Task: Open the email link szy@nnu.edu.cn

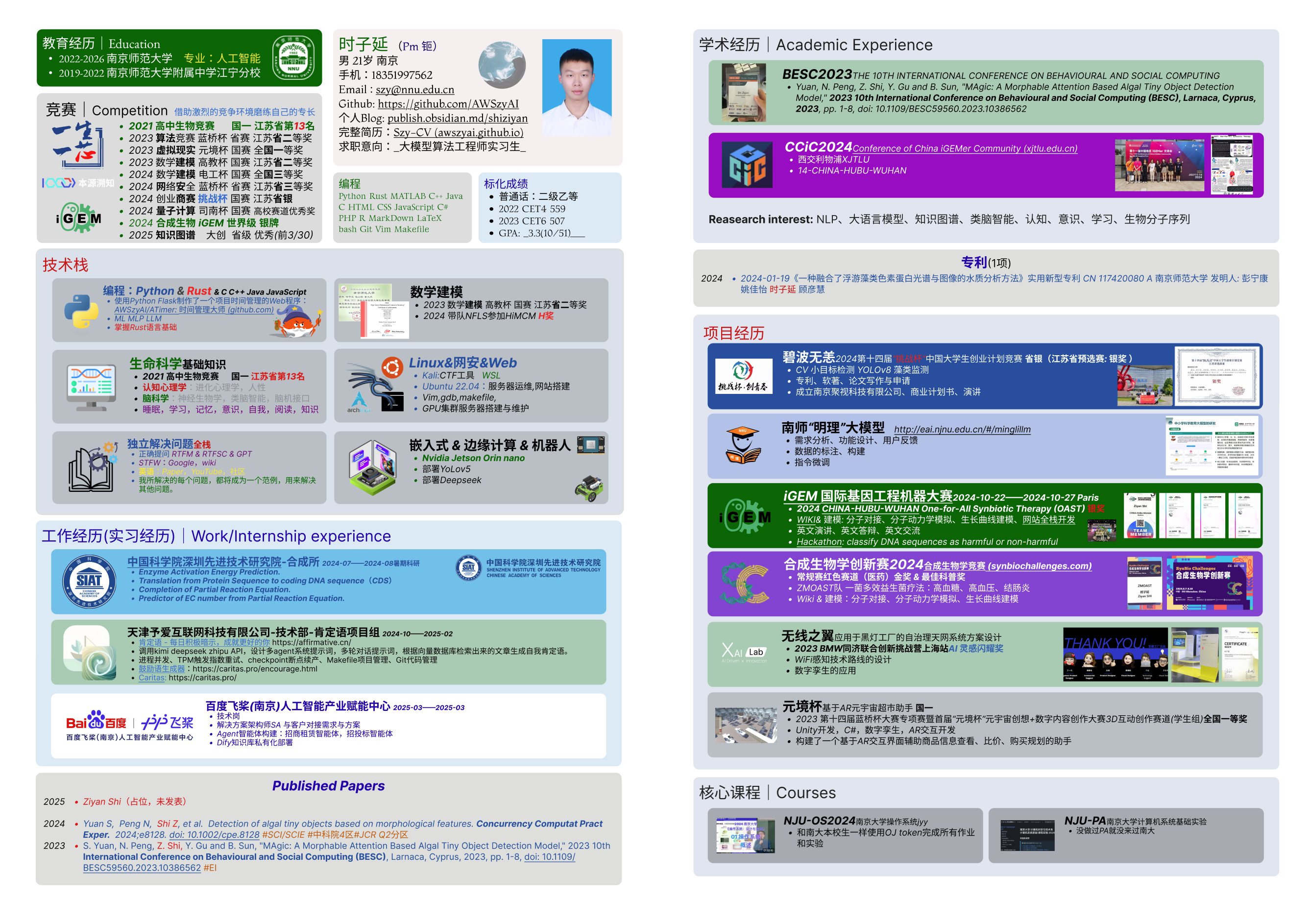Action: pos(414,90)
